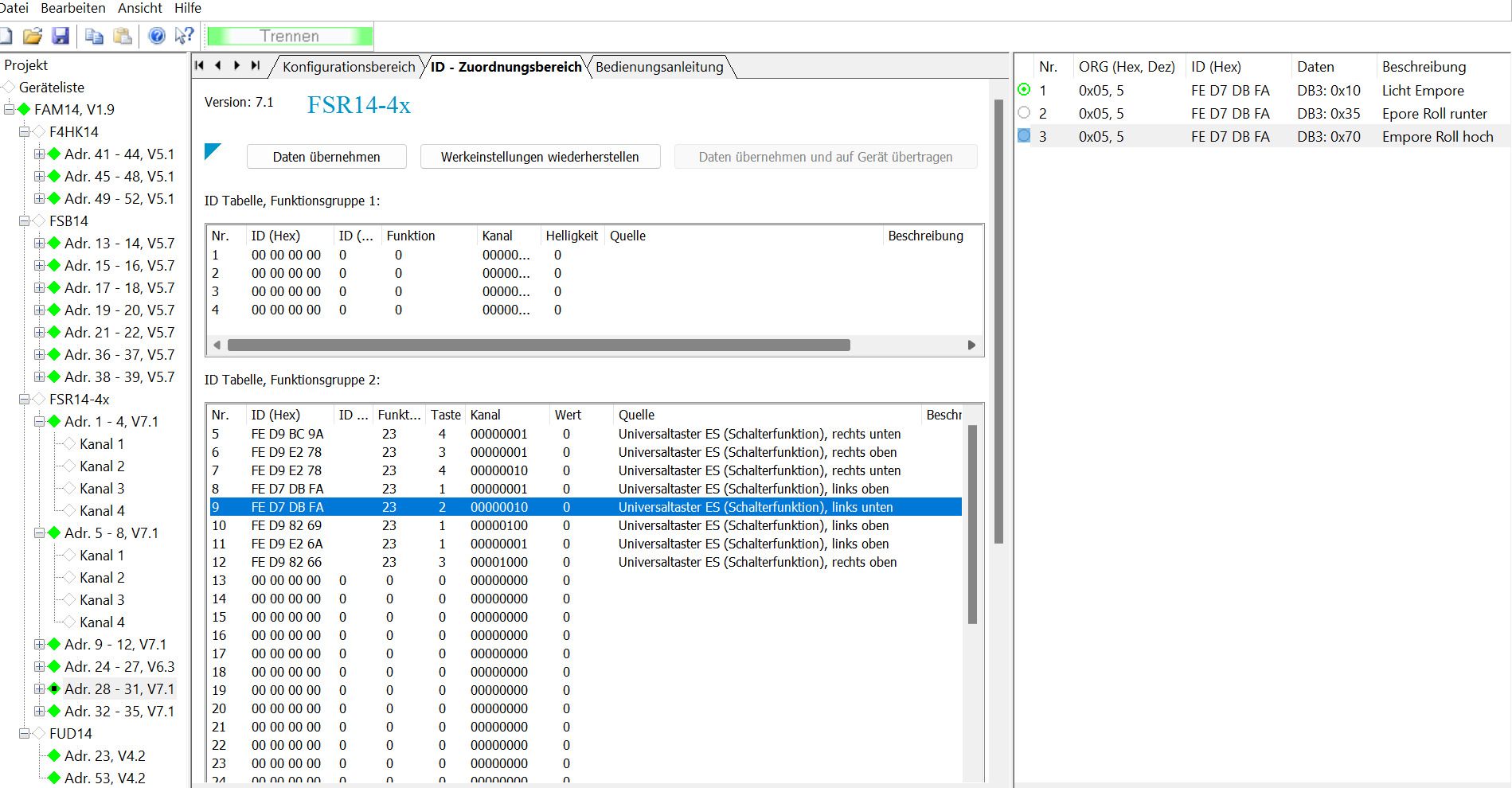This screenshot has width=1512, height=788.
Task: Click the paste clipboard icon
Action: tap(123, 36)
